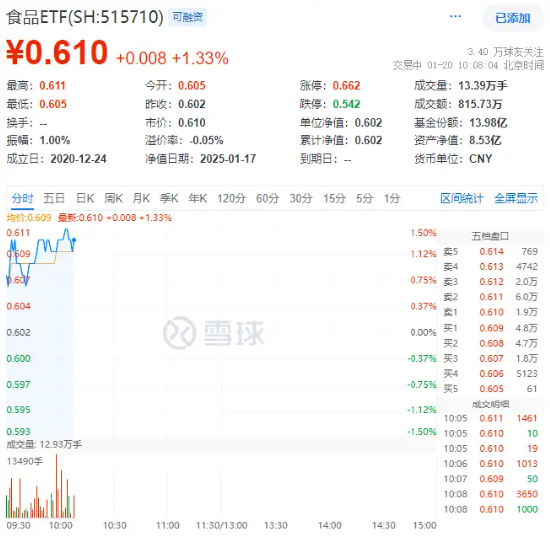Click the 成交明细 section header
Screen dimensions: 550x537
[x=490, y=404]
